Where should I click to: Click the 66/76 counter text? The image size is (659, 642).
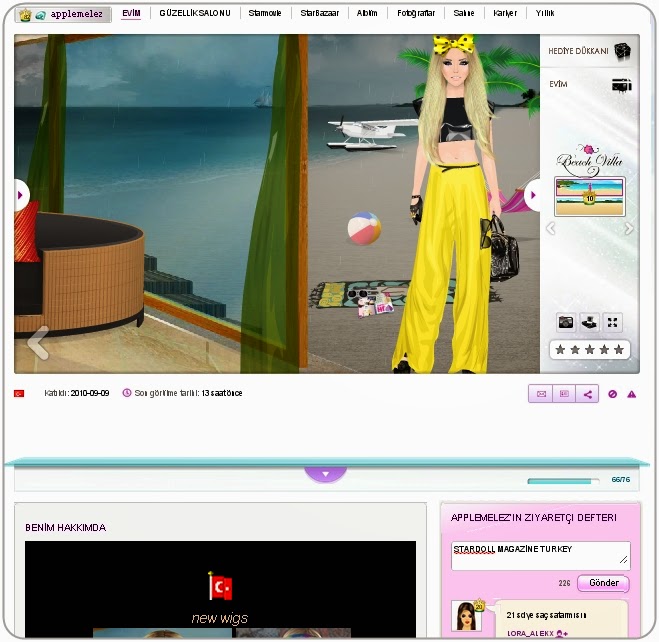[621, 479]
